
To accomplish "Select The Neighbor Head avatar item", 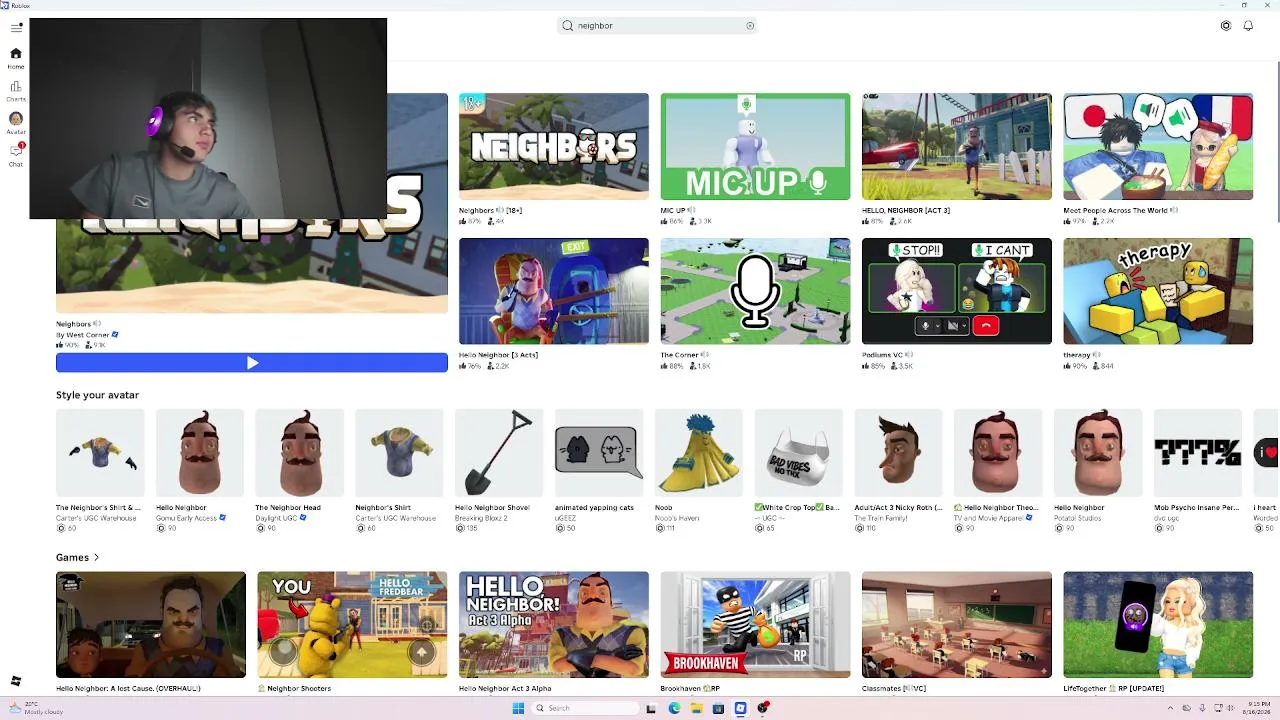I will click(300, 453).
